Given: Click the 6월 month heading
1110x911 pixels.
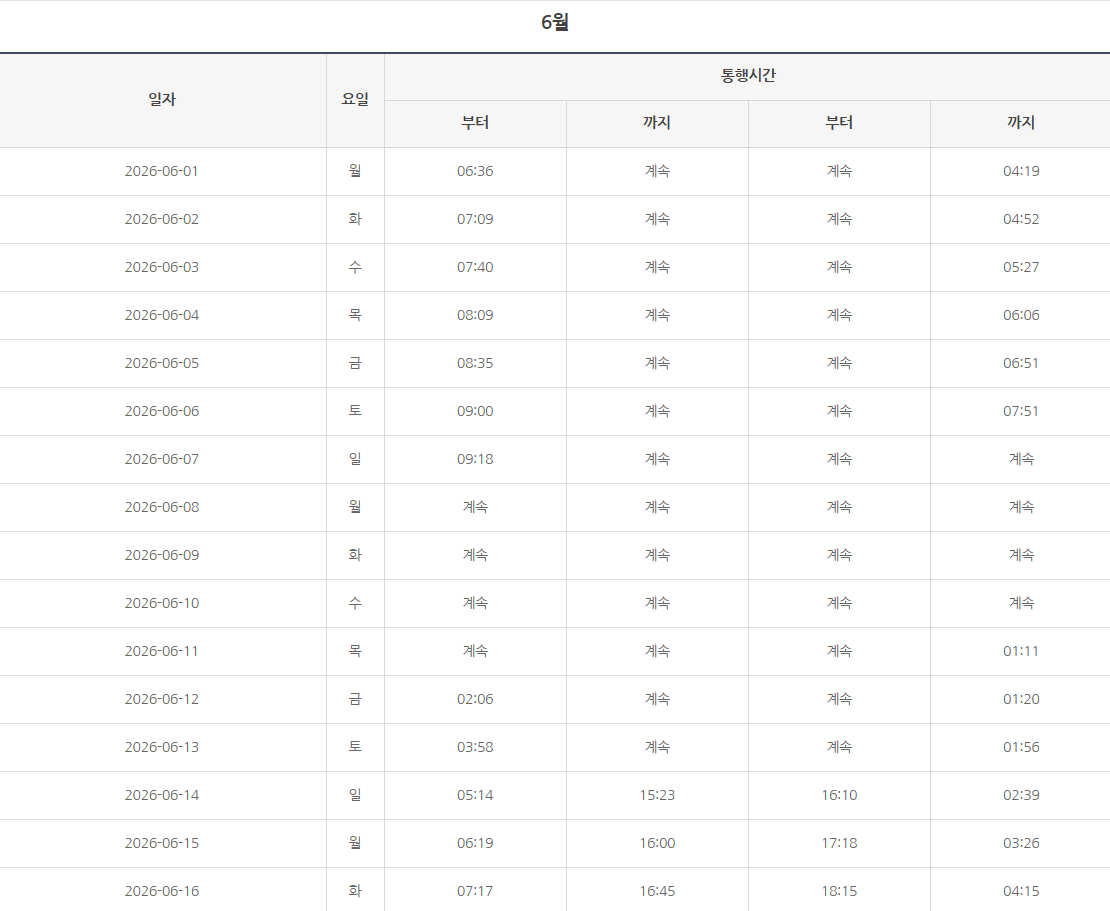Looking at the screenshot, I should [x=554, y=22].
